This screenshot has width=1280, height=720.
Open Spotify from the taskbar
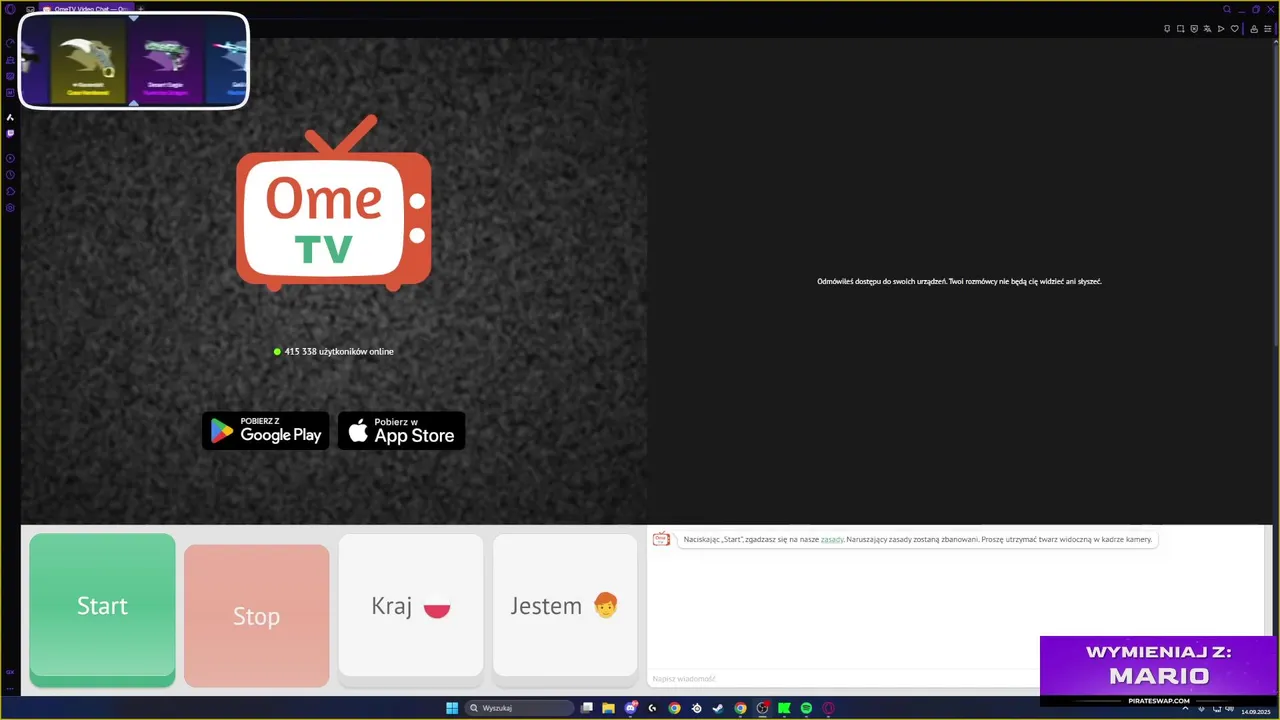pos(806,708)
